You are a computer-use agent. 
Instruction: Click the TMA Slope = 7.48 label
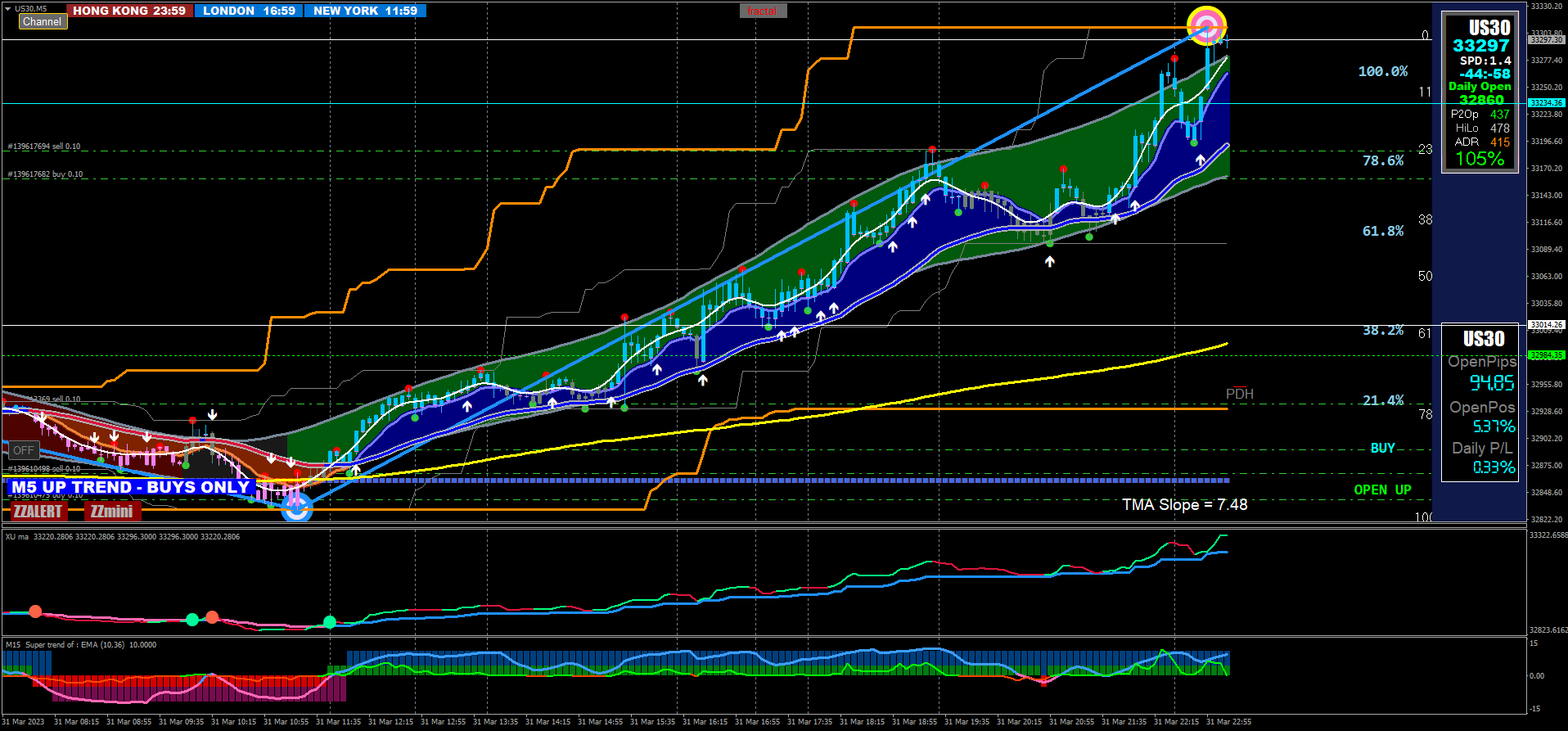(1184, 504)
